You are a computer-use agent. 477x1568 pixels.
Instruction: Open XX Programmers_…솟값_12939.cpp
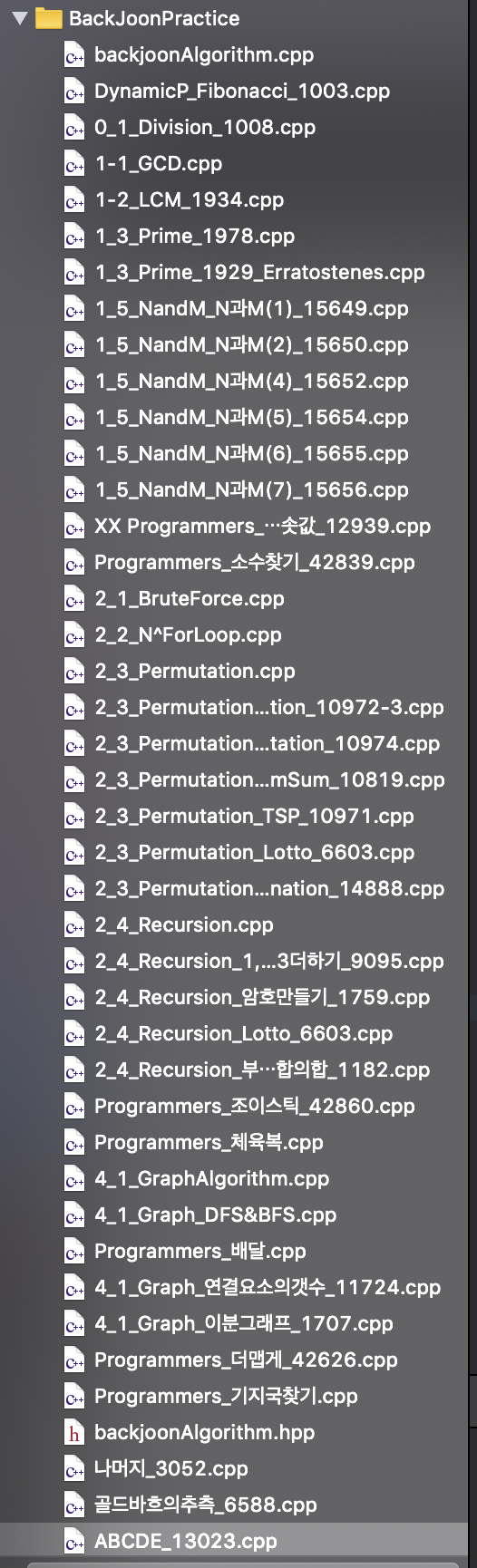click(263, 527)
